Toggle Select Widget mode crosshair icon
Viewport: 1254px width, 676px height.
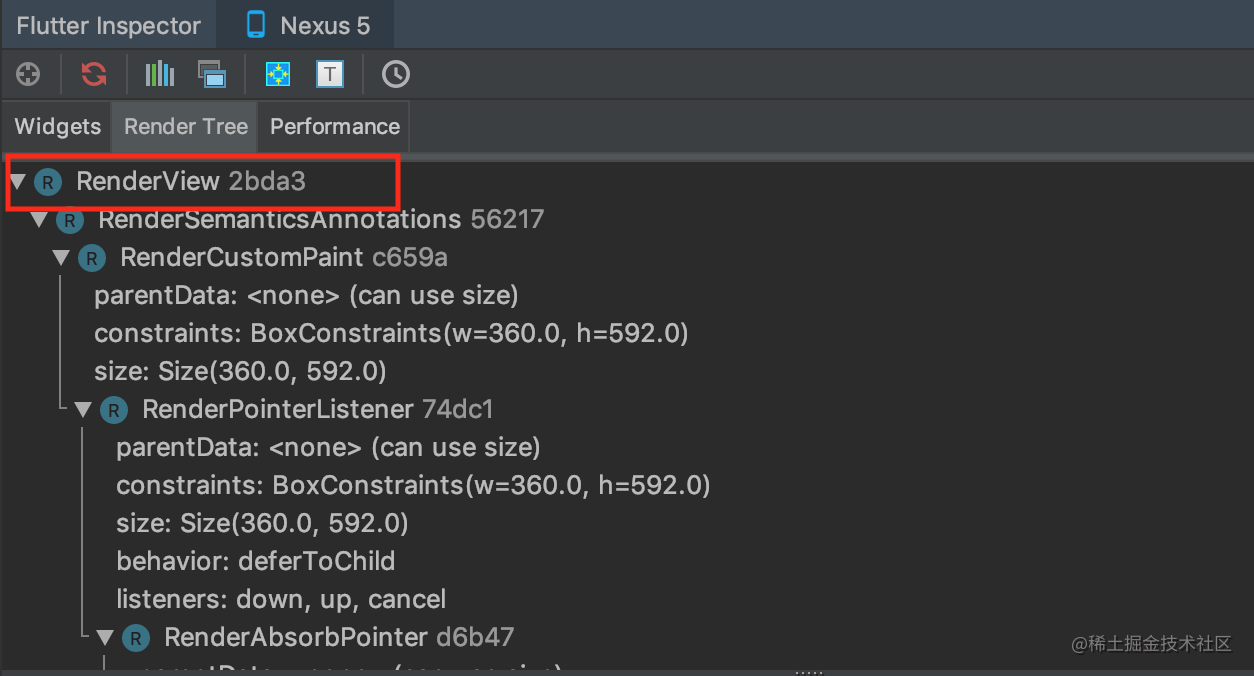click(28, 74)
